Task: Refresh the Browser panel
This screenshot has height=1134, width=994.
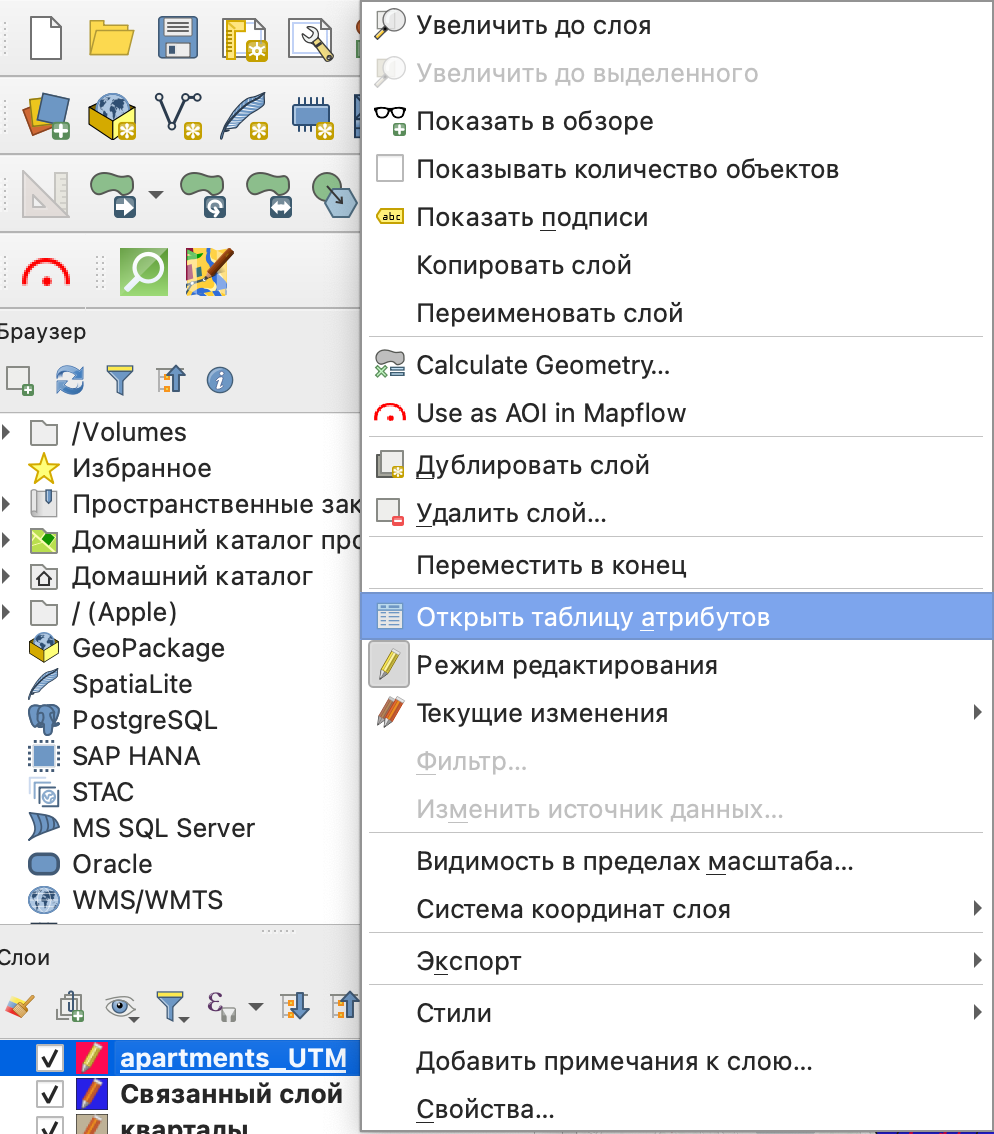Action: [x=70, y=380]
